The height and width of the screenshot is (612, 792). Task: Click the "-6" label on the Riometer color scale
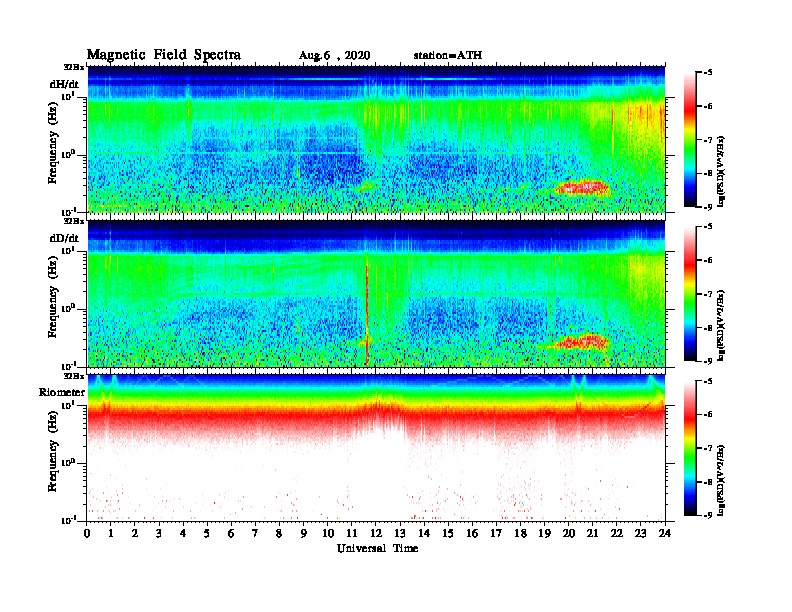(708, 415)
